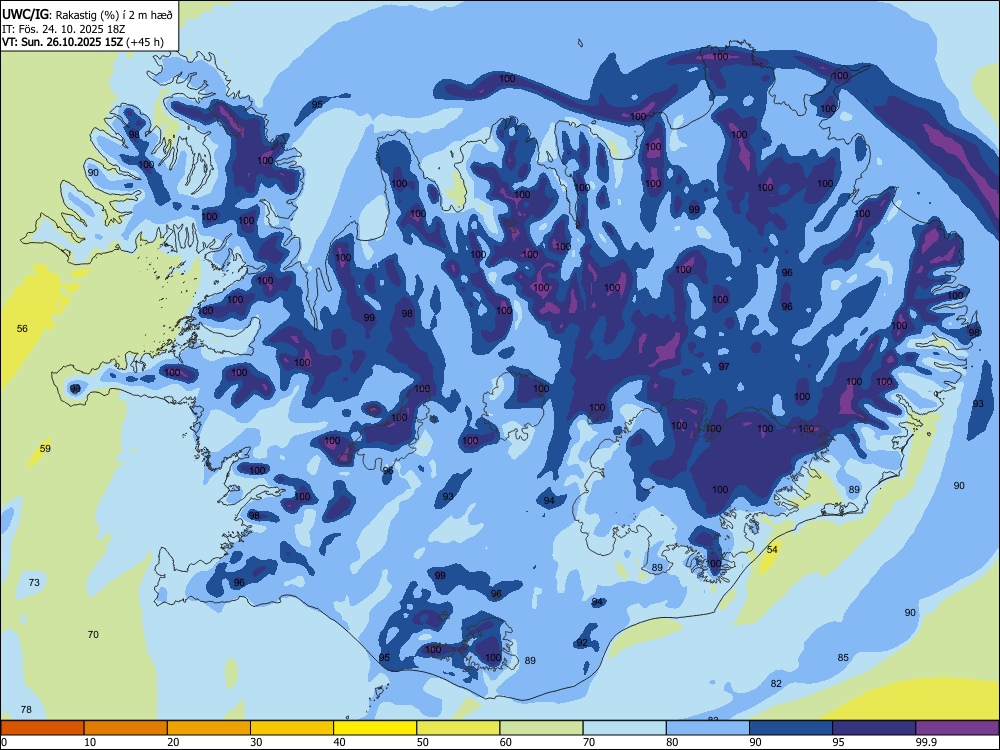
Task: Click the '10' tick label on the legend
Action: pos(90,742)
